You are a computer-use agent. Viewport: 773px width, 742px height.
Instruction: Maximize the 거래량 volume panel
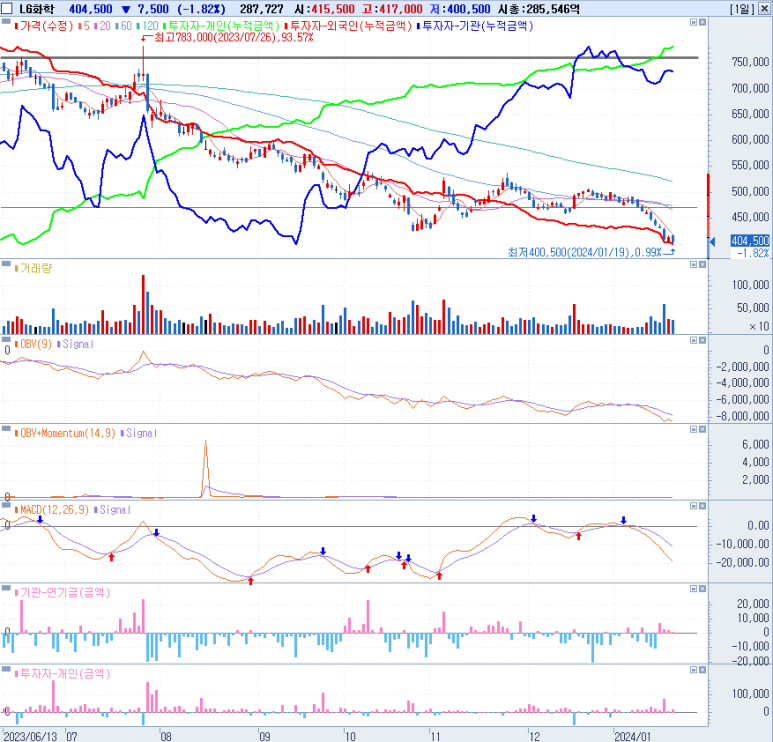(x=694, y=265)
